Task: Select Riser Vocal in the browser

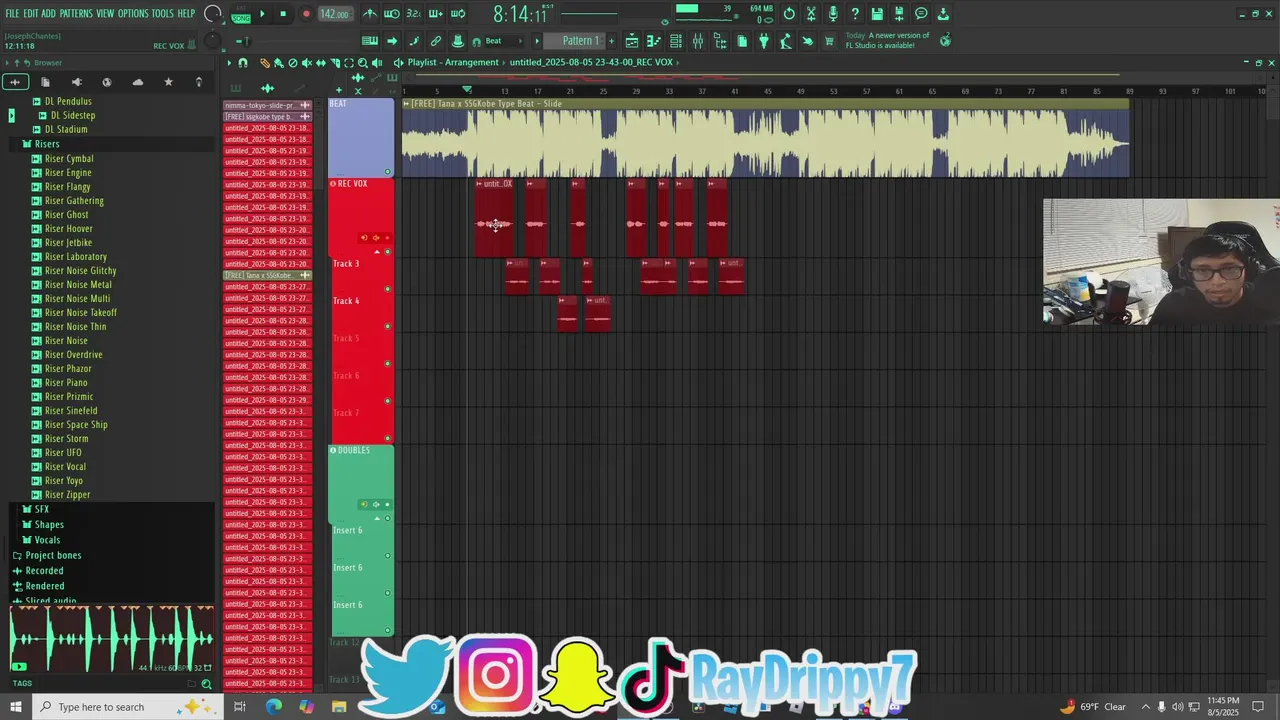Action: [65, 467]
